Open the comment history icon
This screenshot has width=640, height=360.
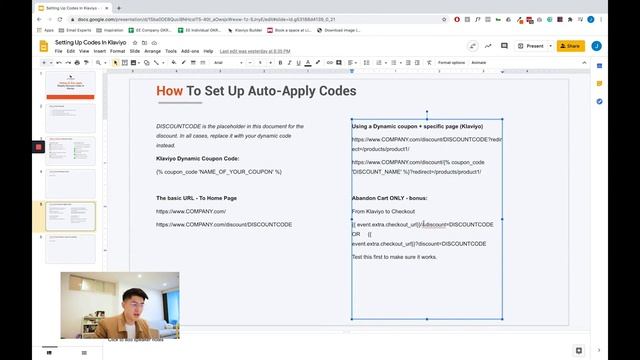coord(504,46)
